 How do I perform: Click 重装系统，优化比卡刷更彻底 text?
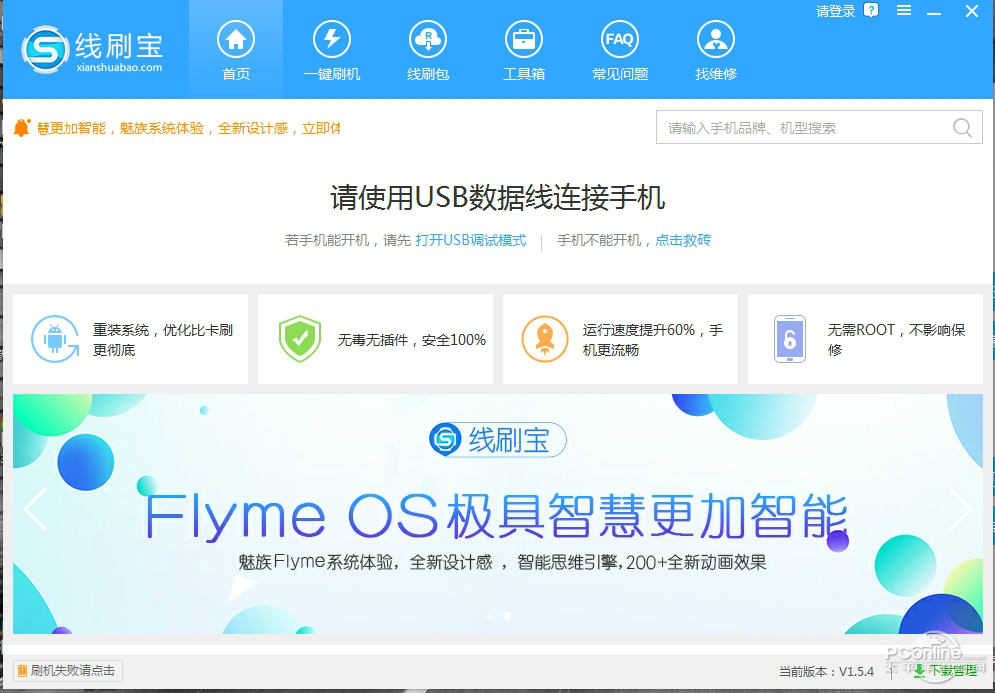163,340
